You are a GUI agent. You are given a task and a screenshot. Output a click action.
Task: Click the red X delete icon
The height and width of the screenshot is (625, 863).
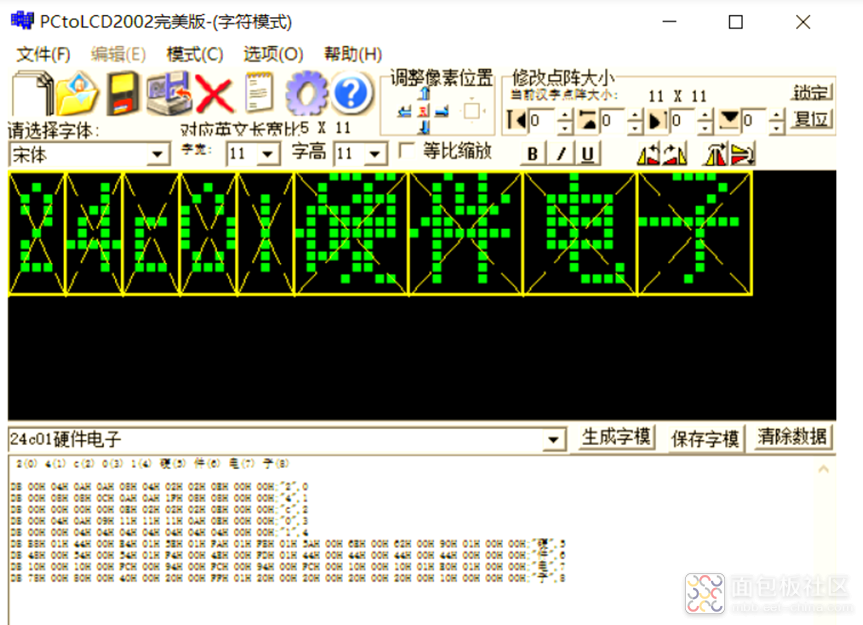click(214, 94)
